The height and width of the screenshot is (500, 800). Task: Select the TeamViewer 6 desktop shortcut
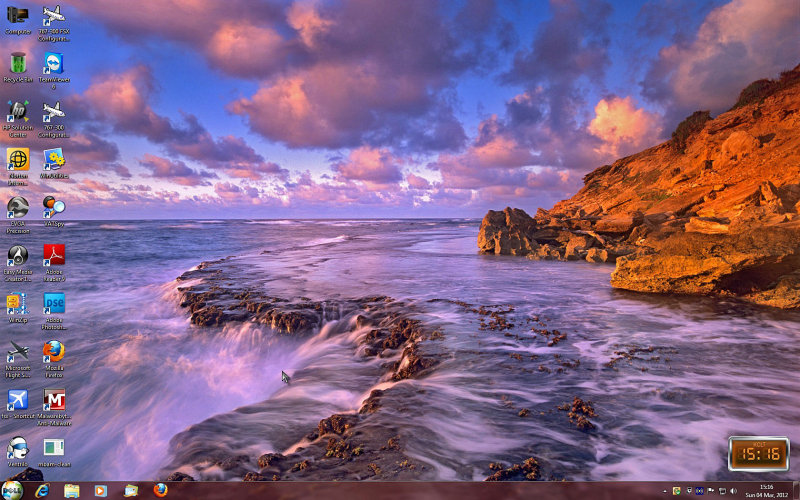(54, 70)
